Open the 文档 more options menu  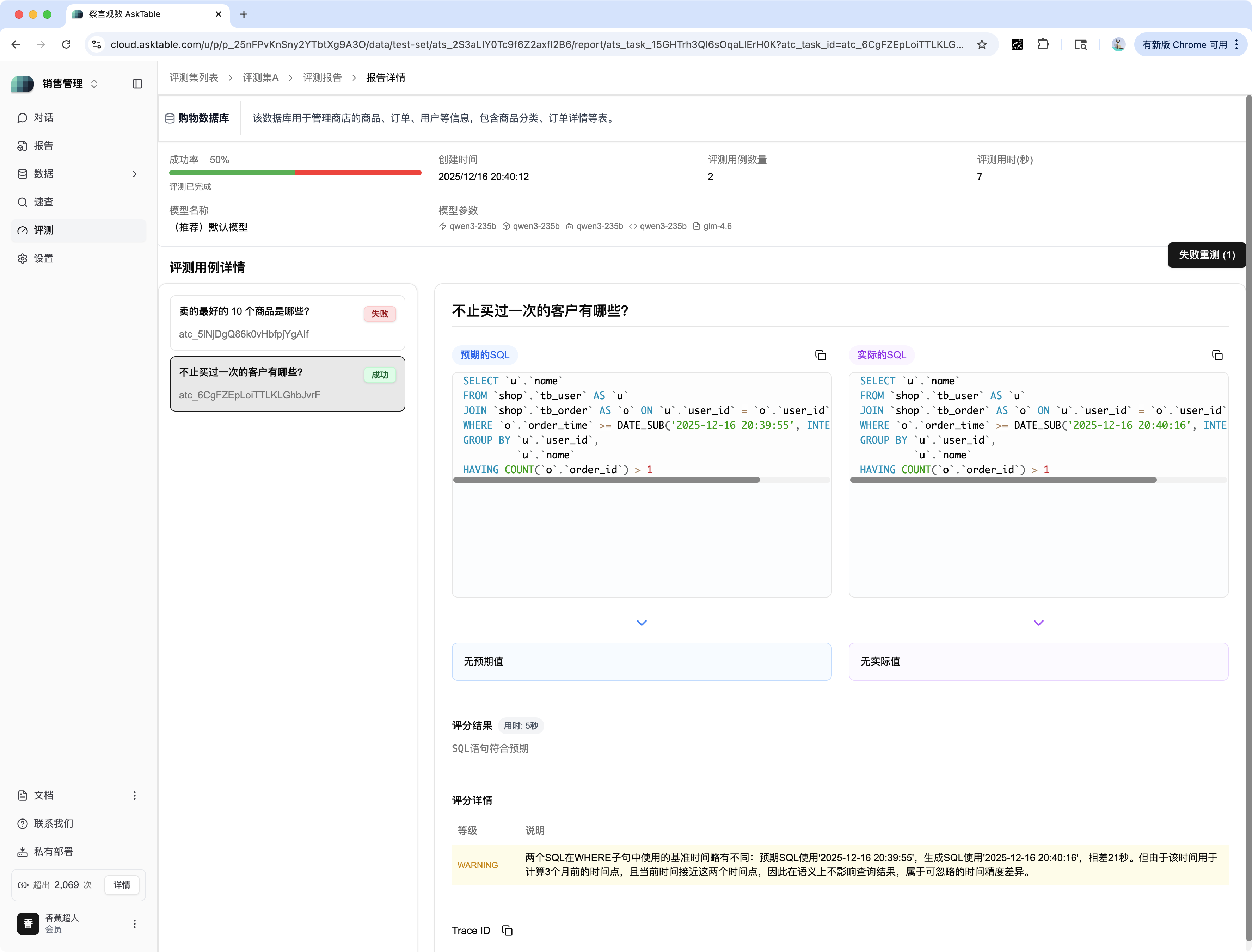pos(134,796)
